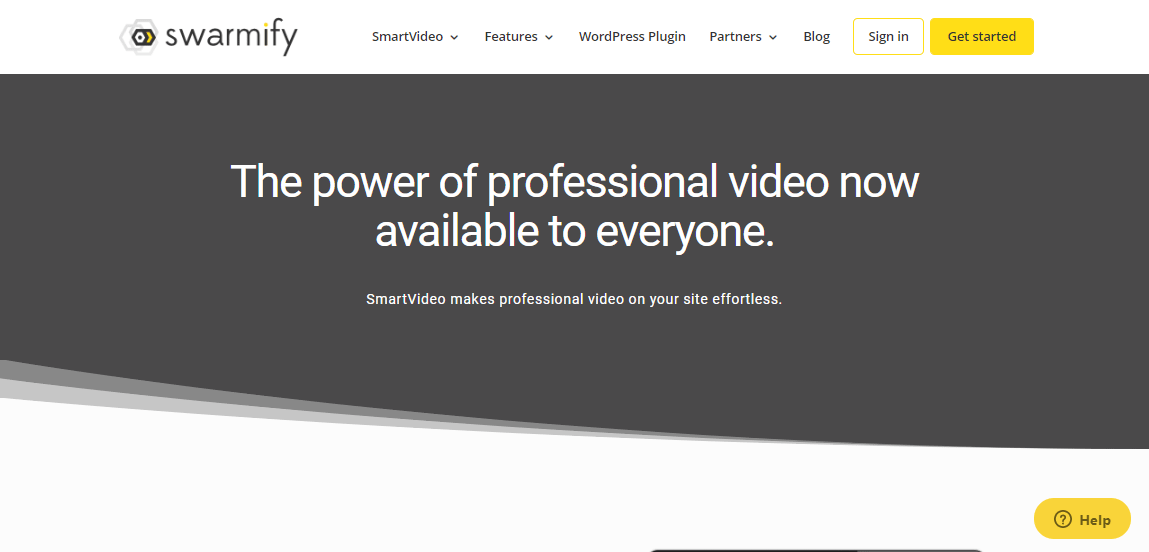Click the question mark icon in Help
Image resolution: width=1149 pixels, height=552 pixels.
tap(1063, 520)
